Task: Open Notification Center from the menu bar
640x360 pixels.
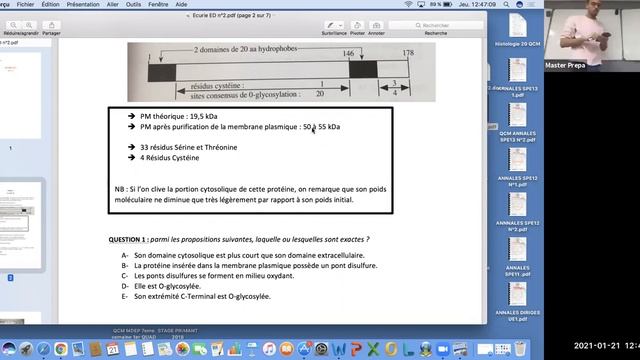Action: [x=532, y=4]
